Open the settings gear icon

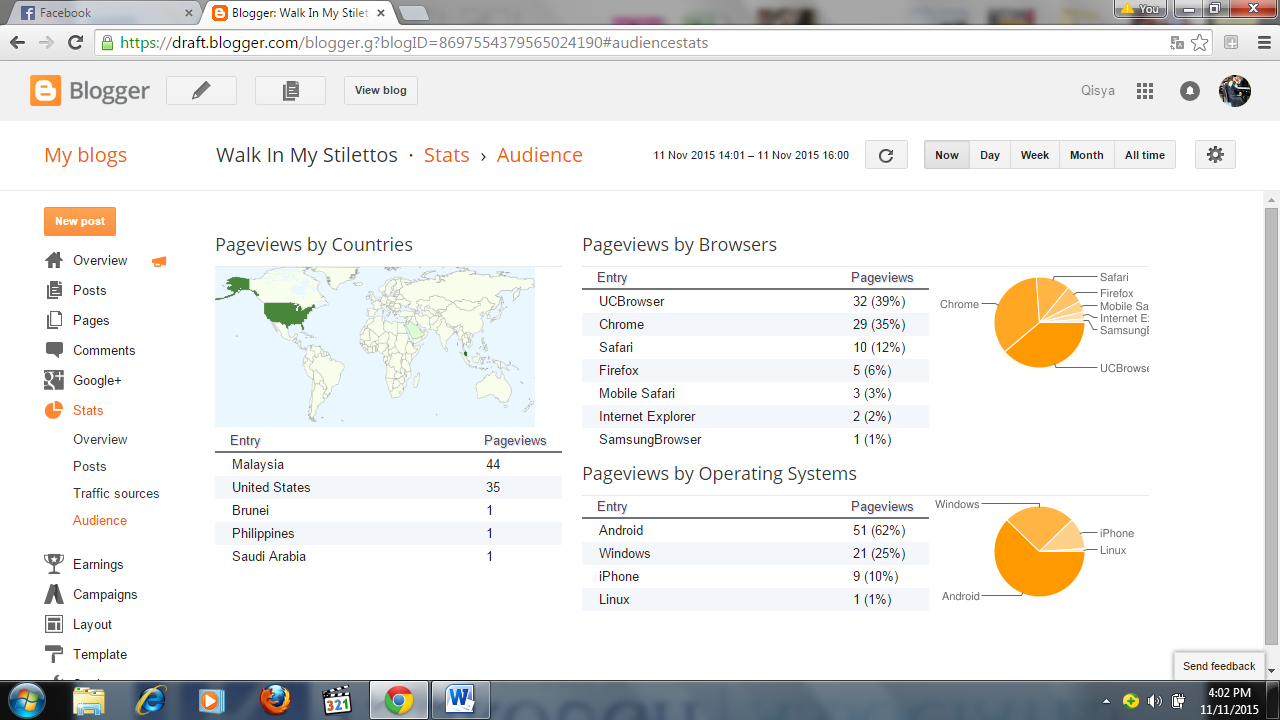tap(1215, 154)
